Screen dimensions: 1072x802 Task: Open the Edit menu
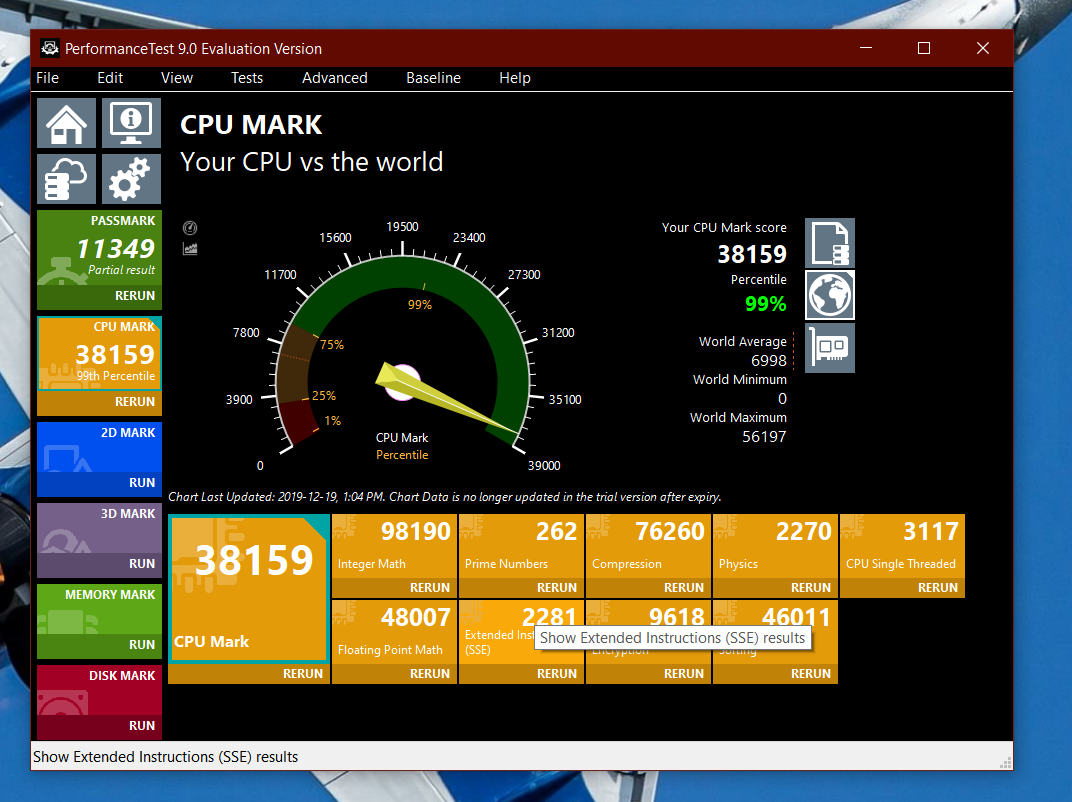pyautogui.click(x=110, y=78)
